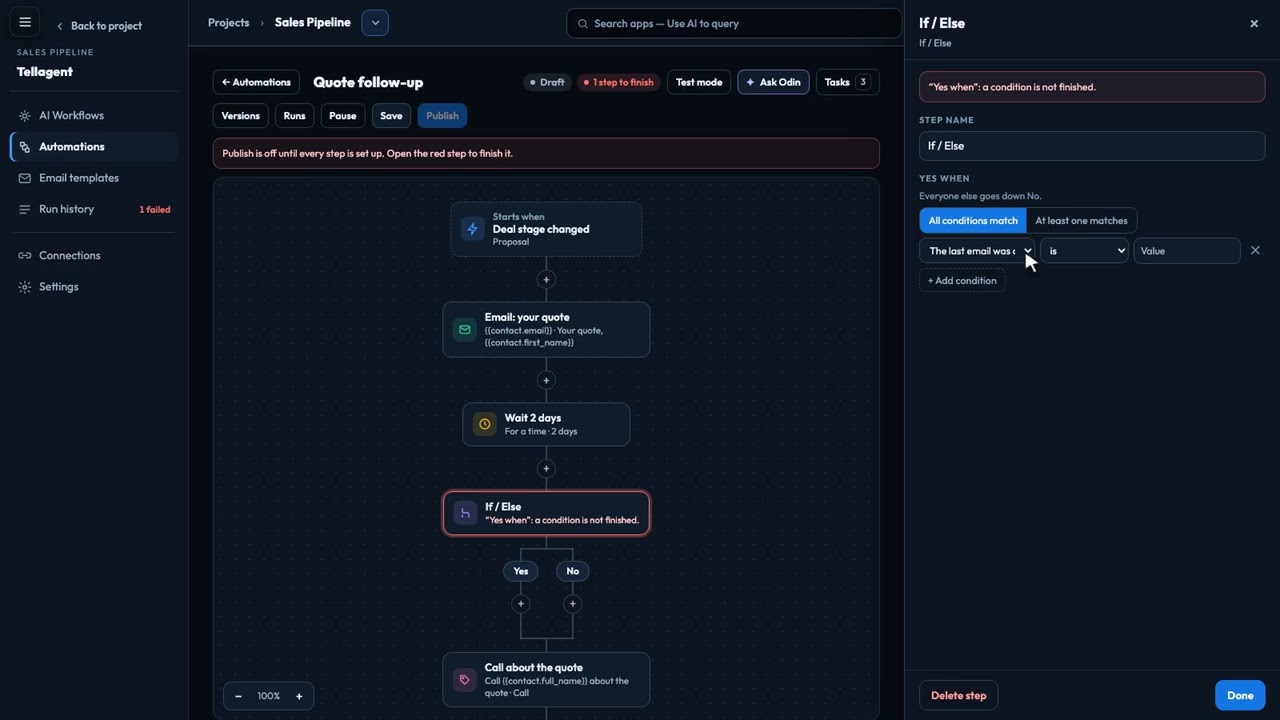This screenshot has width=1280, height=720.
Task: Click the Settings gear icon
Action: coord(25,287)
